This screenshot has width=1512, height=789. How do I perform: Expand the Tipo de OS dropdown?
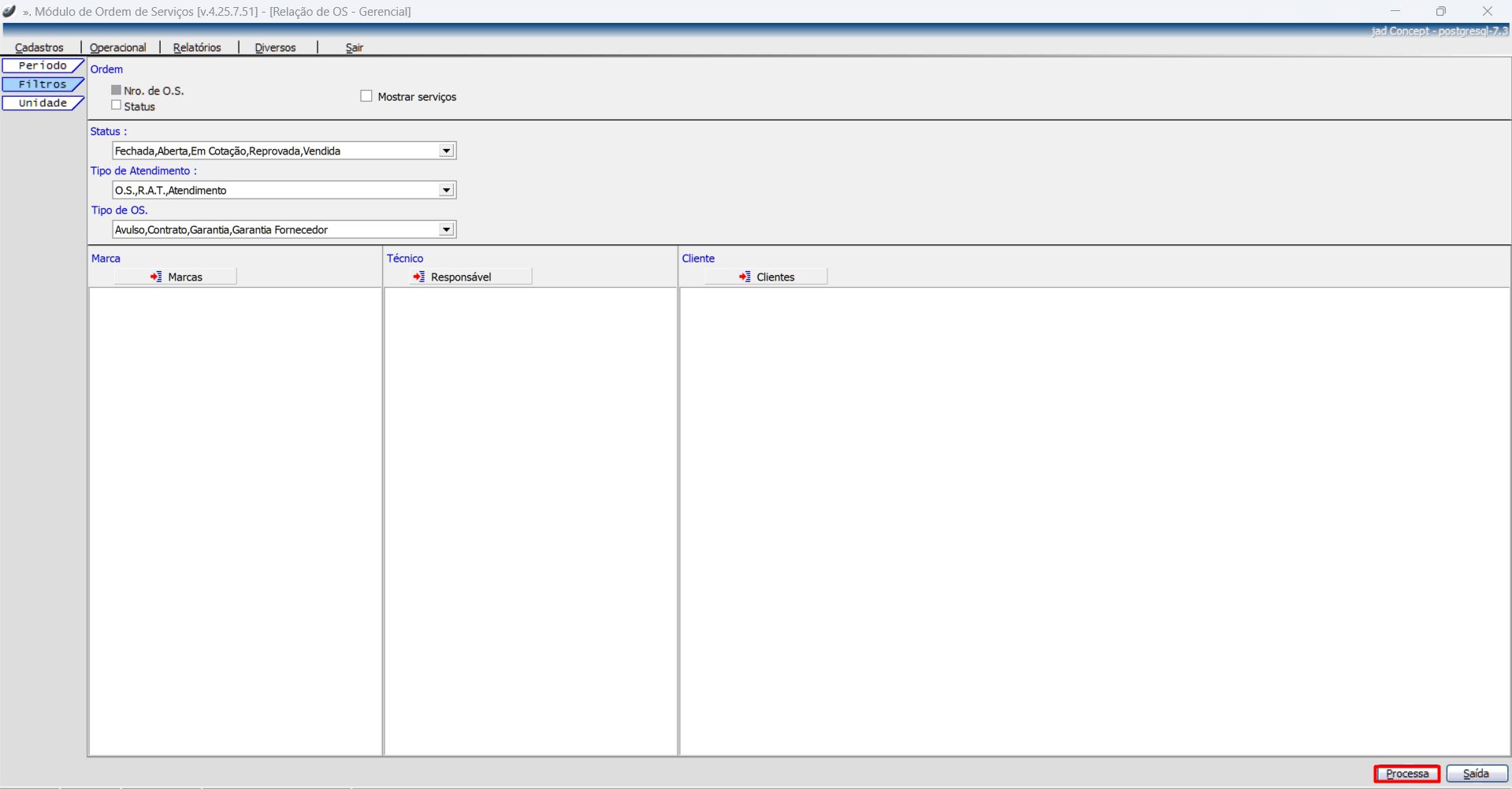click(x=446, y=229)
